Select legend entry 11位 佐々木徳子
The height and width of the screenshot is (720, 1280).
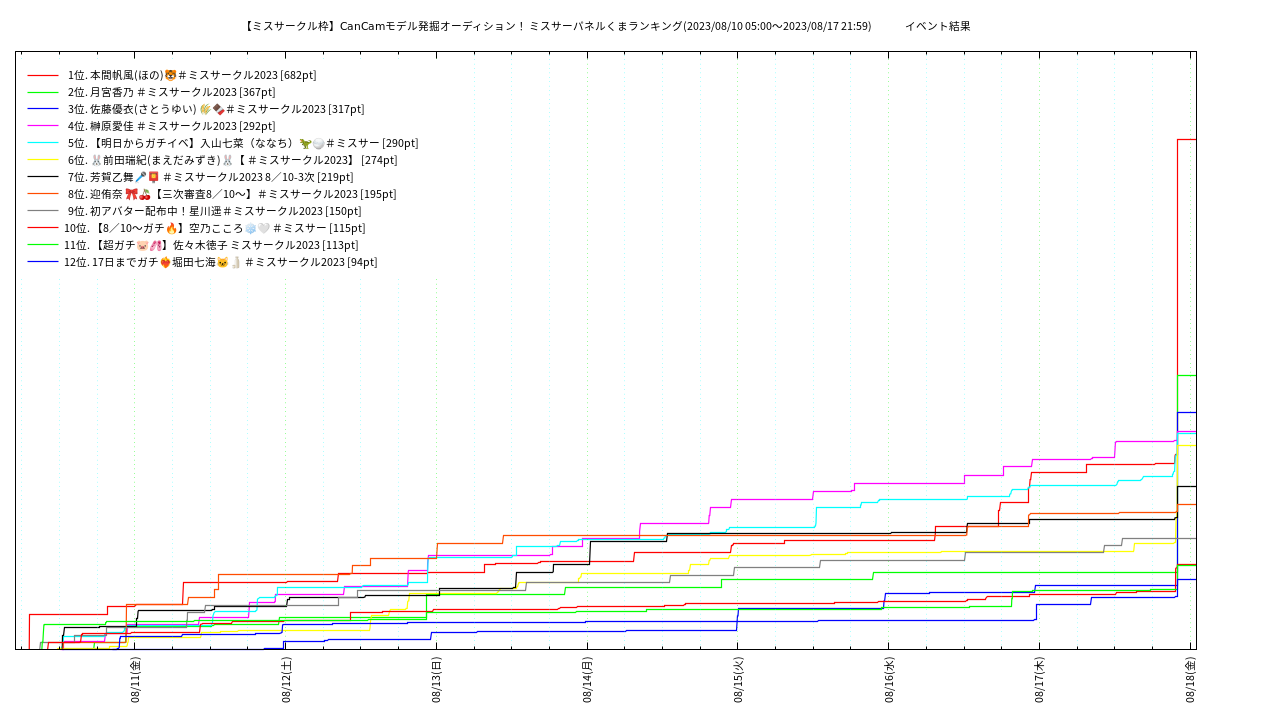click(211, 245)
